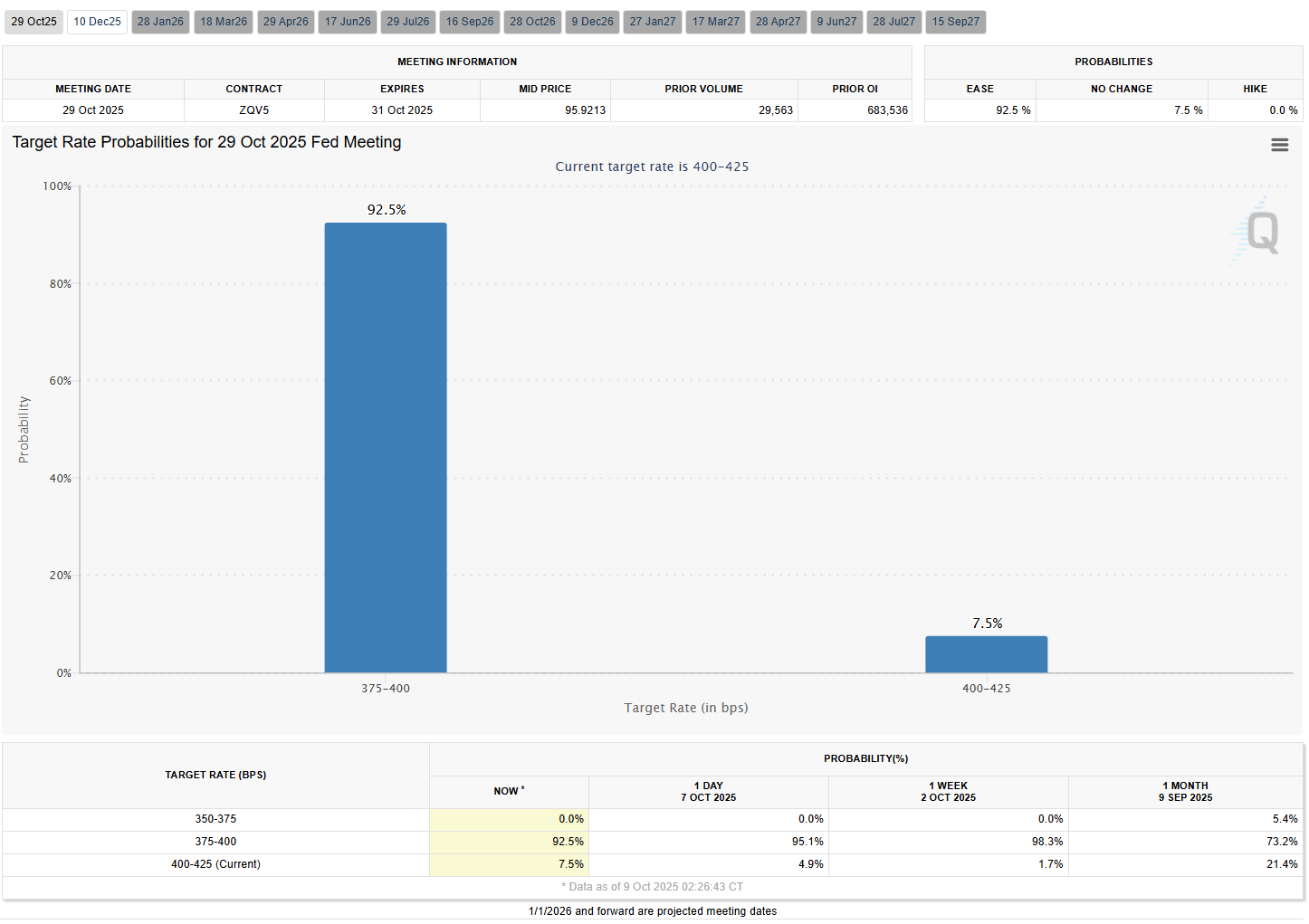Click the ZQV5 contract cell

coord(254,110)
